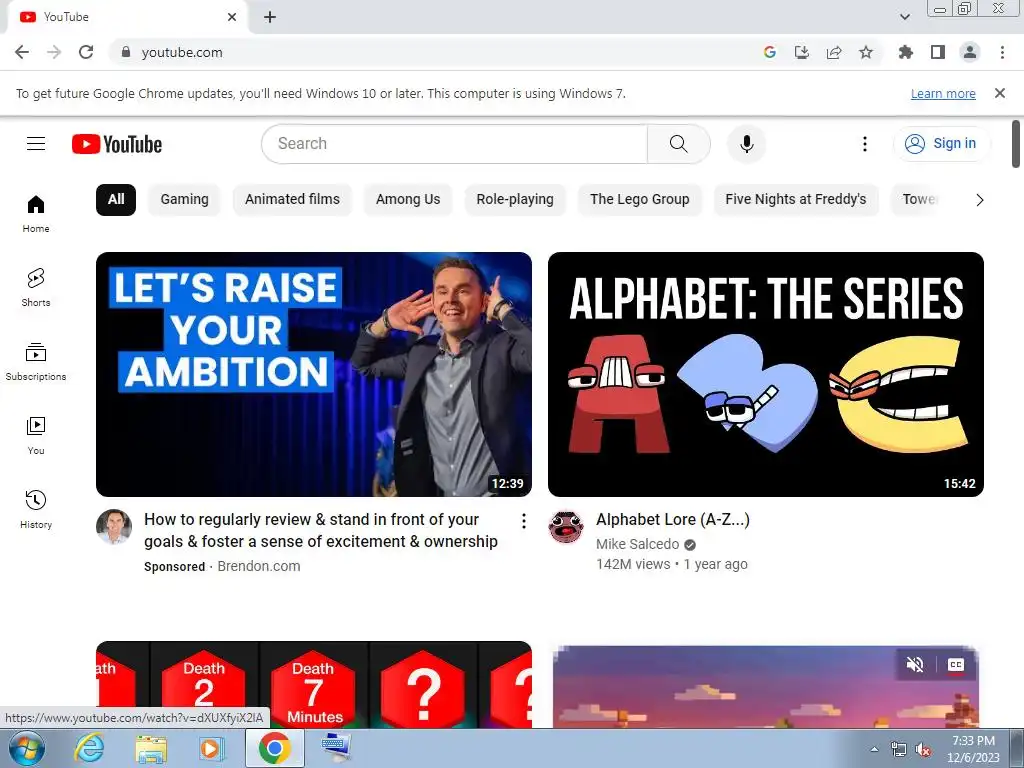
Task: Open the You section in sidebar
Action: [36, 436]
